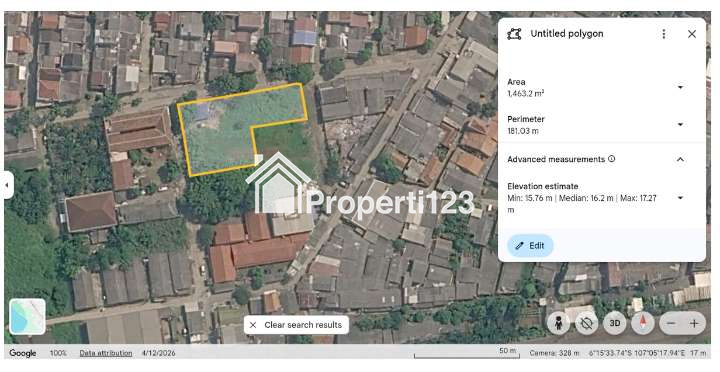
Task: Open the three-dot polygon options menu
Action: pyautogui.click(x=664, y=34)
